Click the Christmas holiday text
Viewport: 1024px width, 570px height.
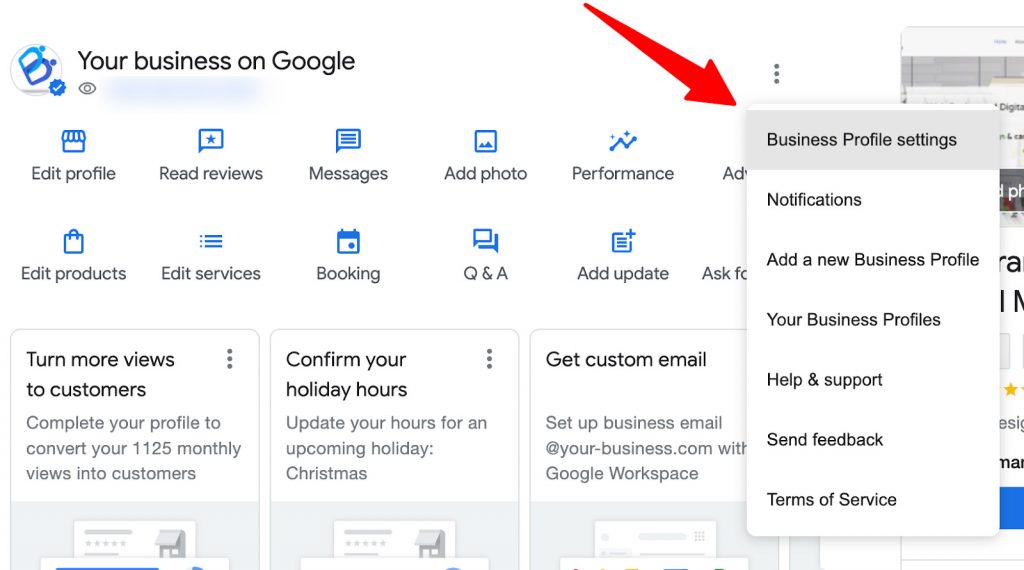click(327, 473)
